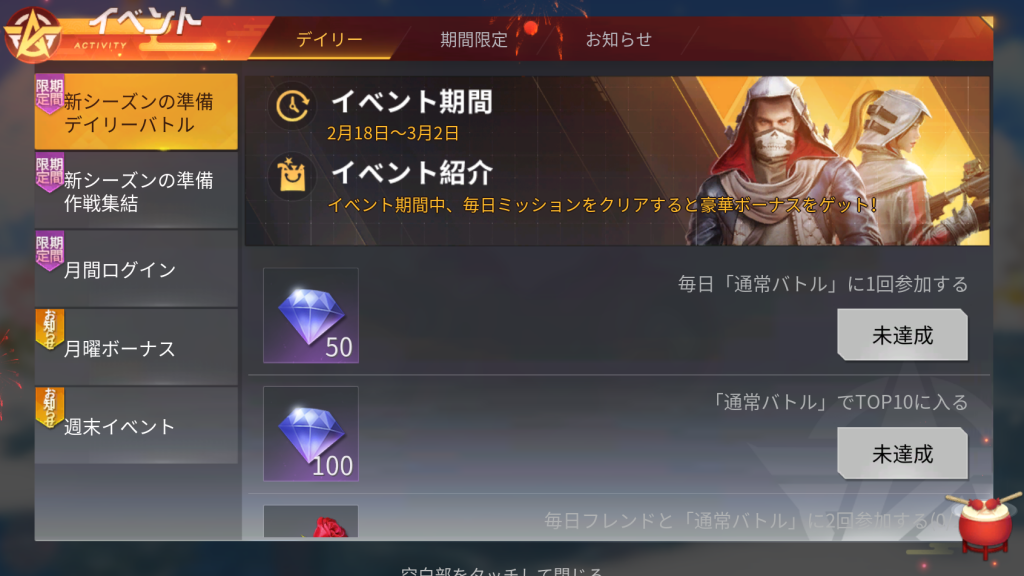The height and width of the screenshot is (576, 1024).
Task: Click 未達成 button for daily battle mission
Action: (x=903, y=335)
